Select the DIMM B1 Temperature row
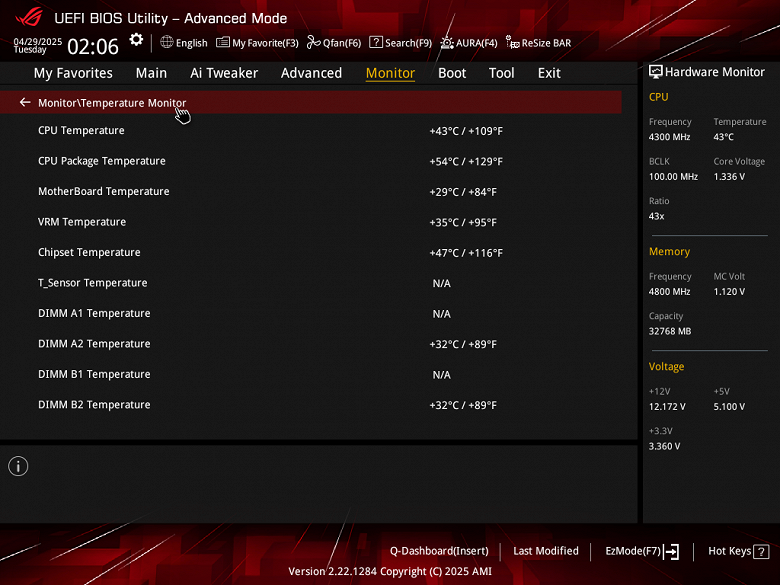Image resolution: width=780 pixels, height=585 pixels. pos(310,374)
